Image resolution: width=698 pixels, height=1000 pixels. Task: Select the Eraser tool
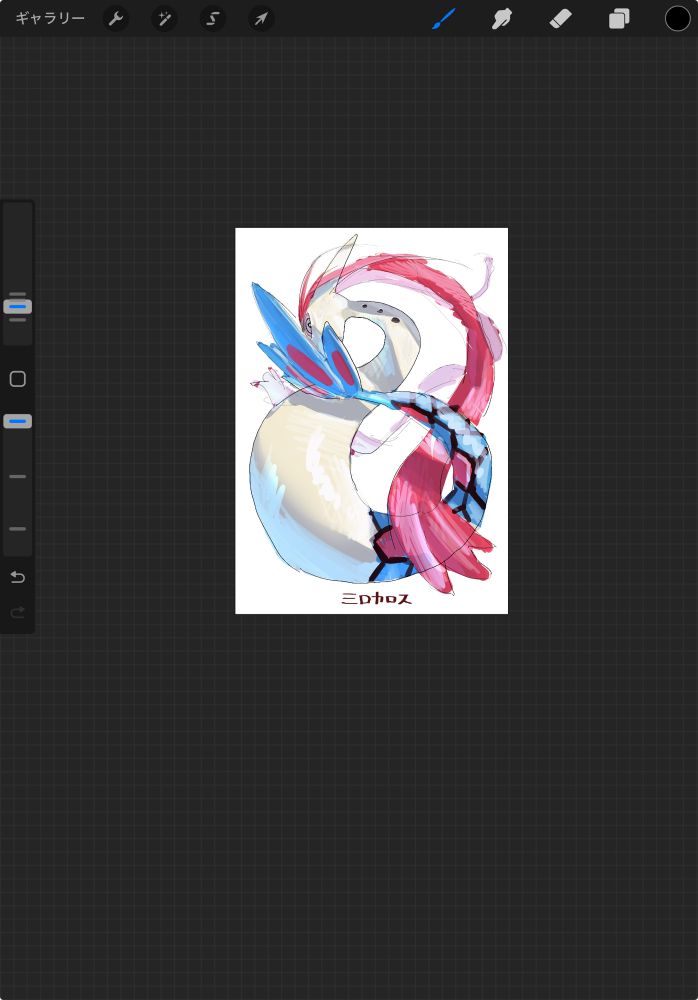click(560, 19)
